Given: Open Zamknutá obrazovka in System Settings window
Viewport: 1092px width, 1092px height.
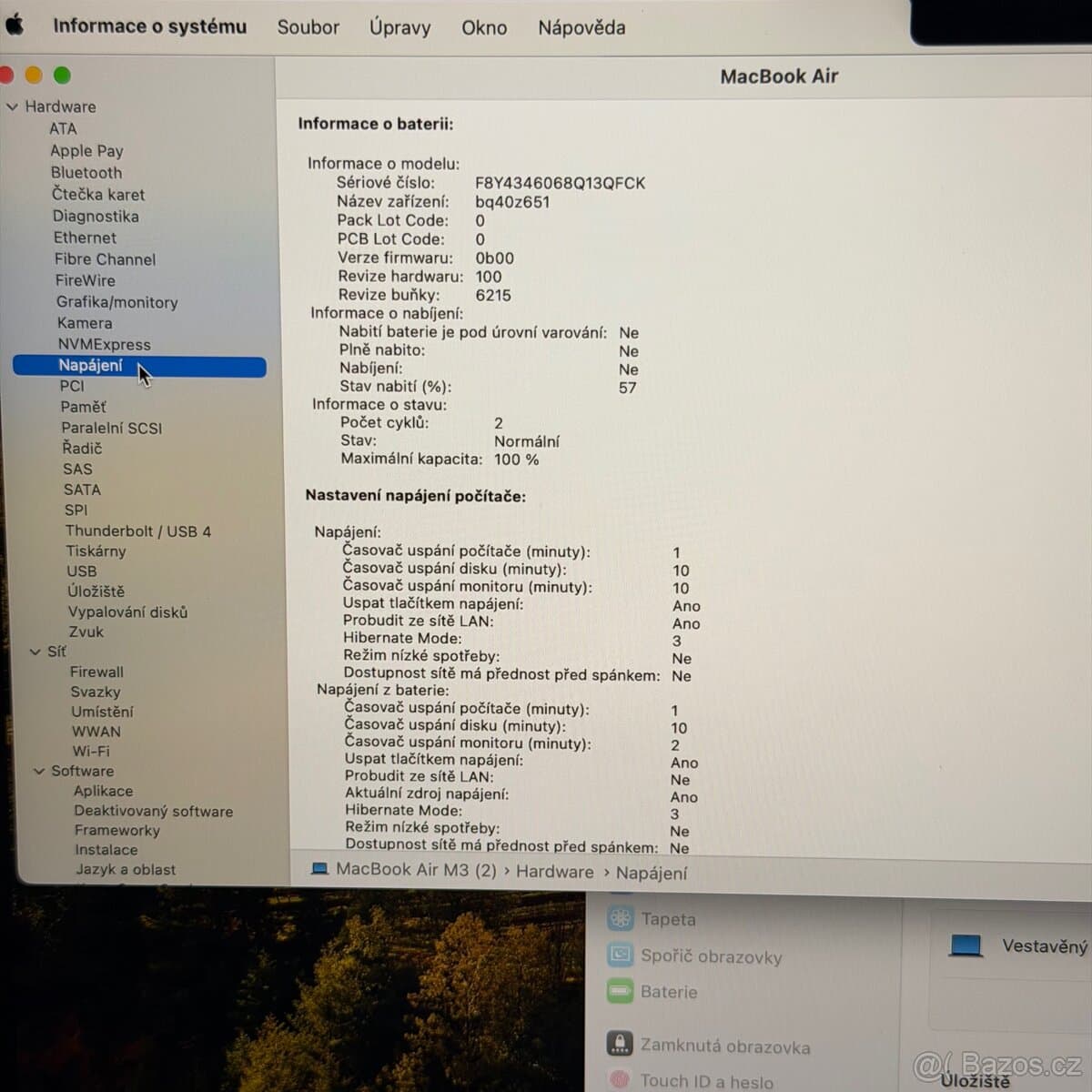Looking at the screenshot, I should click(x=709, y=1046).
